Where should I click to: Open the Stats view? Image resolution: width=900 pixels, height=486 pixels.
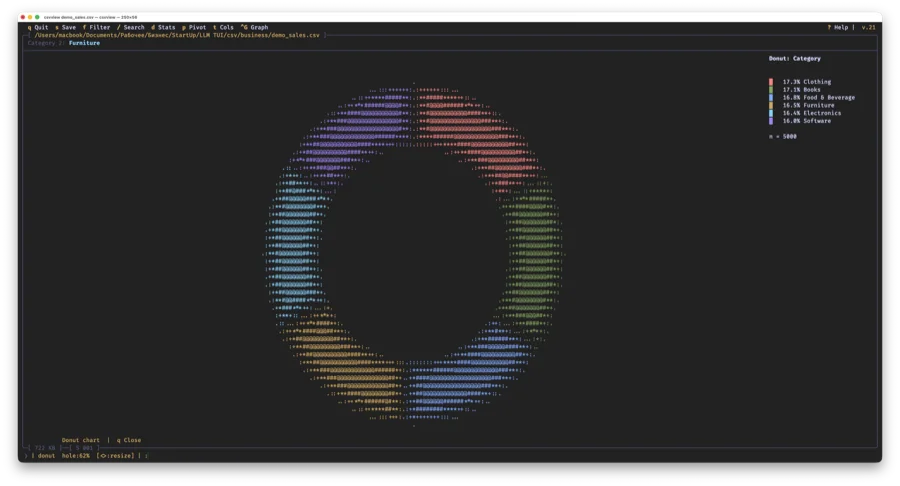click(x=164, y=27)
